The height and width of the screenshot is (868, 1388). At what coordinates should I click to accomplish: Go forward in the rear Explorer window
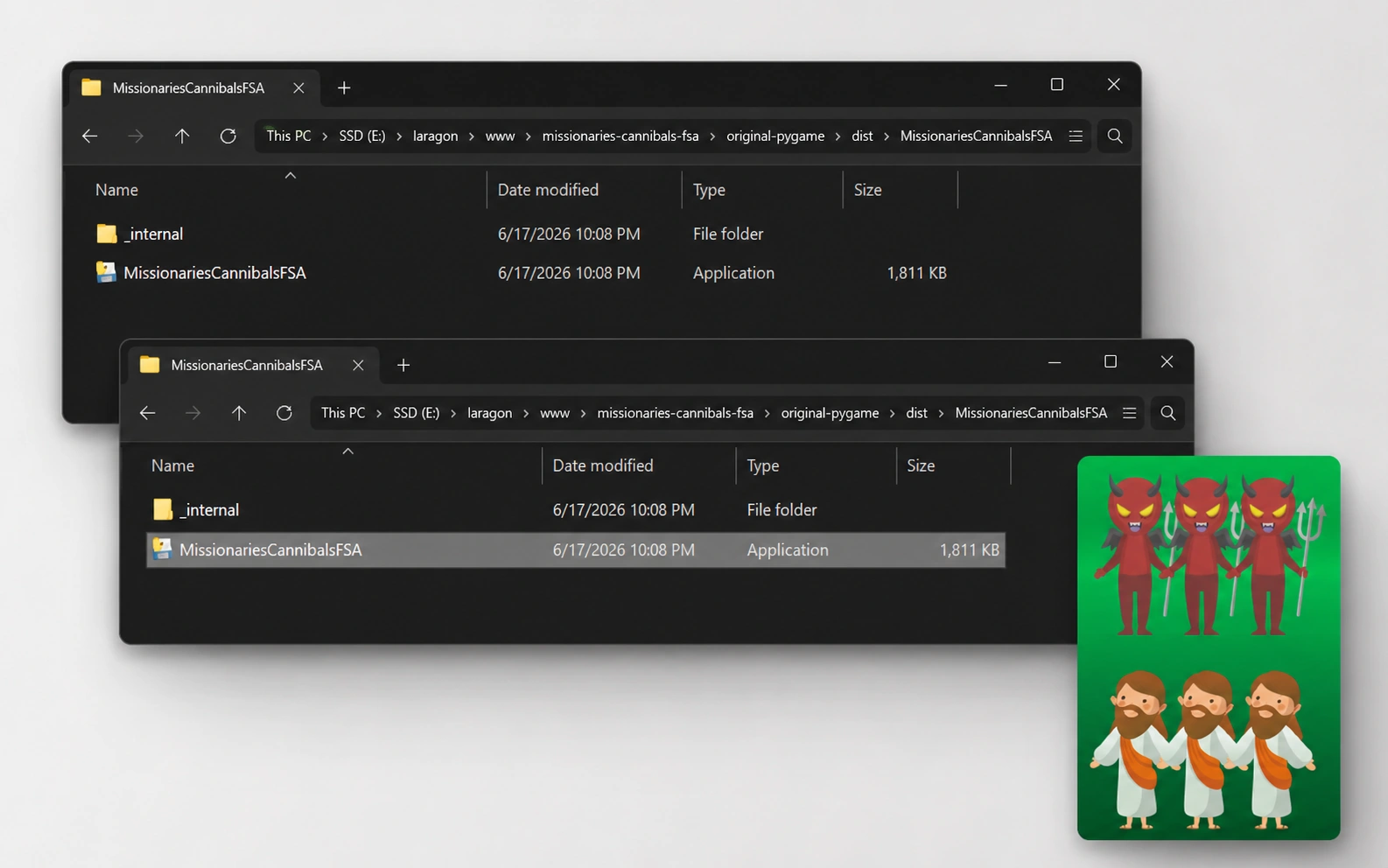(x=136, y=136)
